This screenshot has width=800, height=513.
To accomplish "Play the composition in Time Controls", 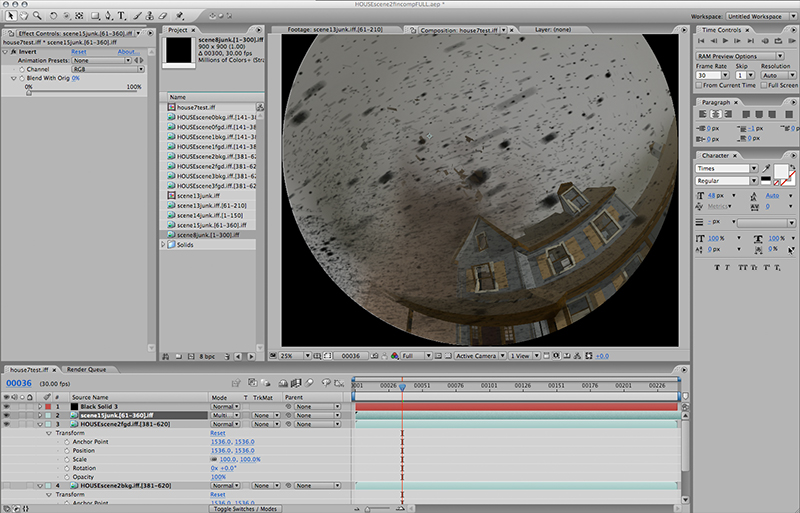I will (726, 40).
